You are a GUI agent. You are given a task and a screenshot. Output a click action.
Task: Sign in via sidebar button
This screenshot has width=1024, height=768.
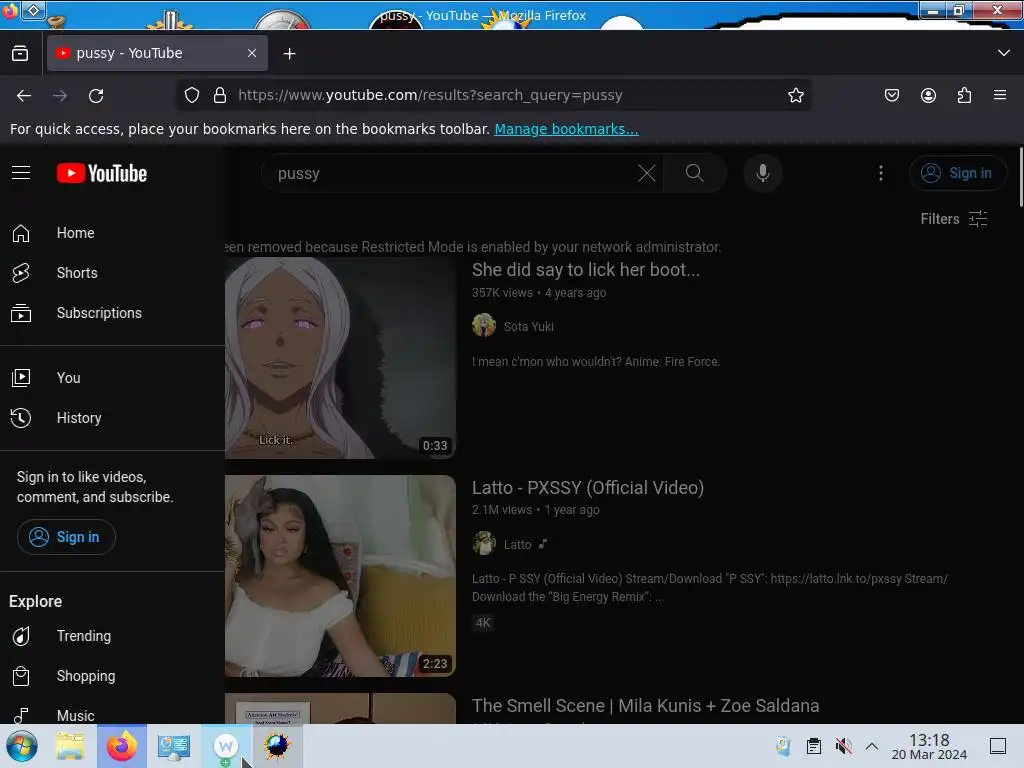coord(66,537)
